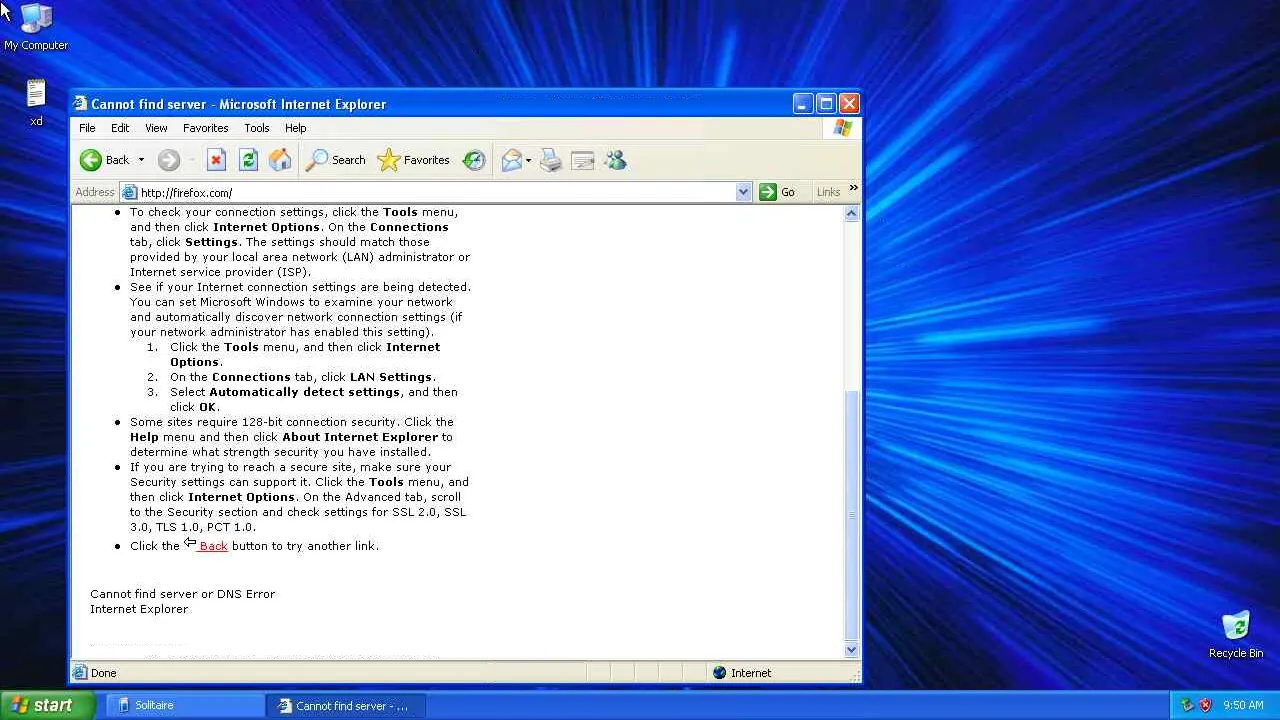Click the Go button next to the address bar

(x=777, y=192)
